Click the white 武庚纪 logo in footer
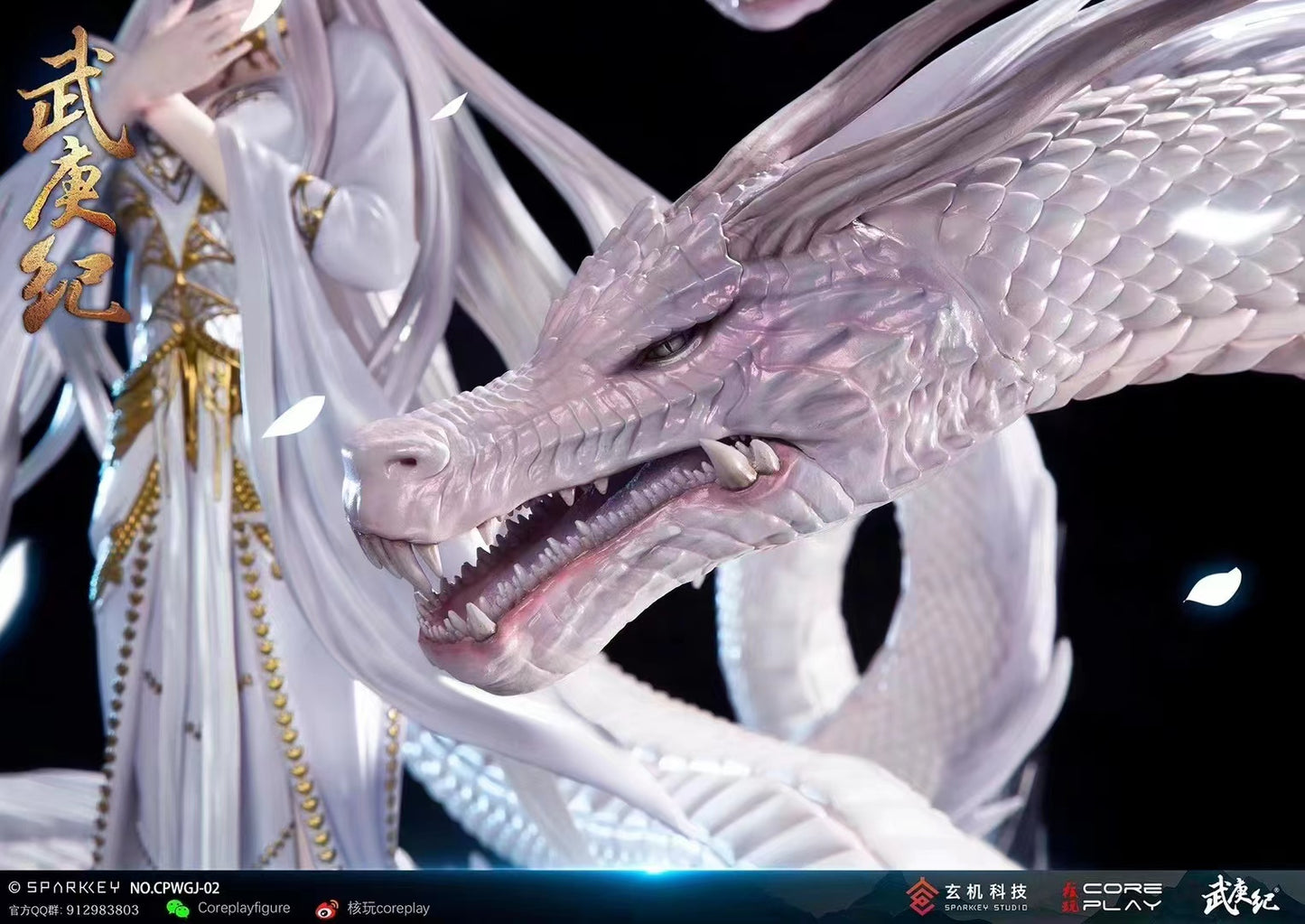1305x924 pixels. [x=1241, y=894]
